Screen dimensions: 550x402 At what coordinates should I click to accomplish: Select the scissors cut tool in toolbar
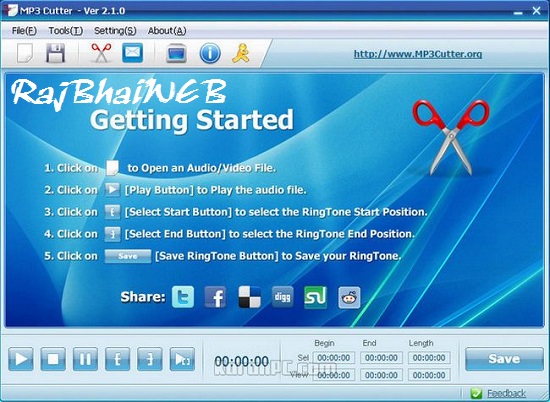coord(101,53)
